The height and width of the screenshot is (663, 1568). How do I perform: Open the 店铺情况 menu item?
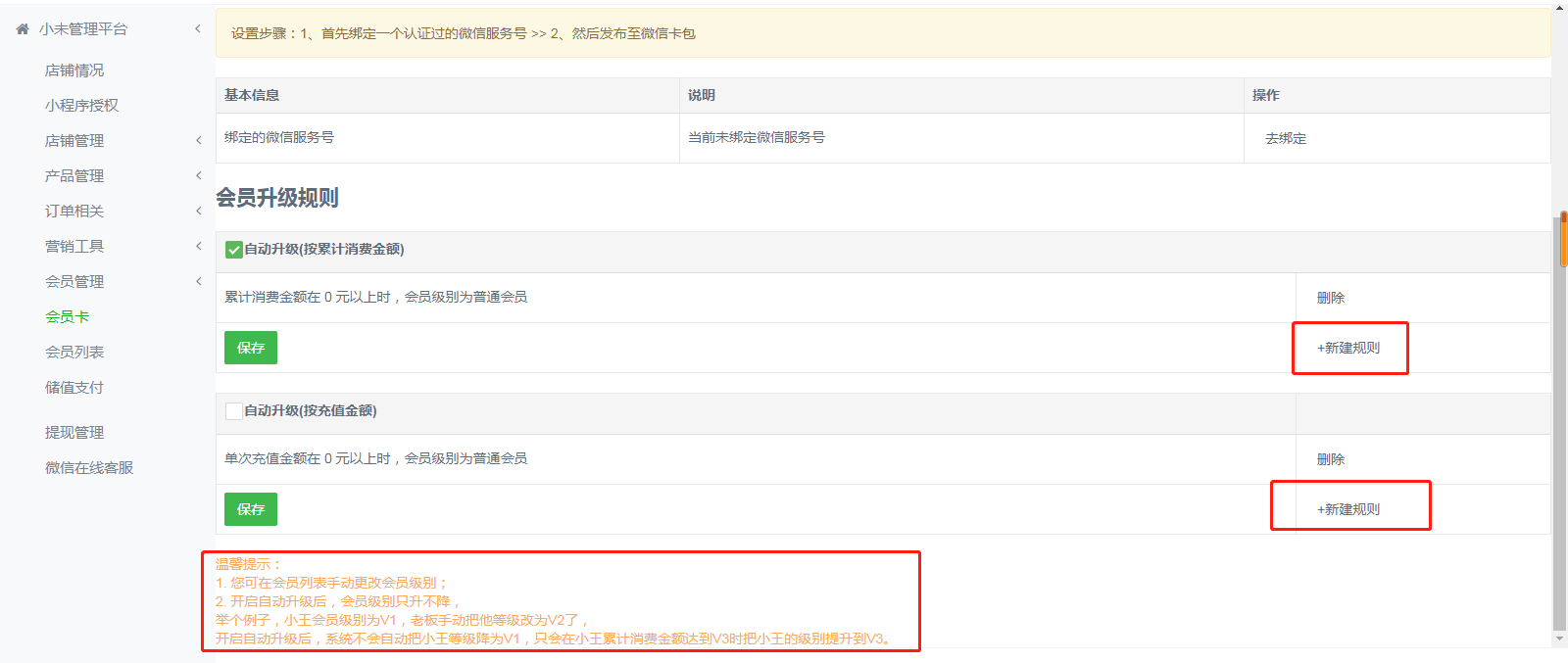point(74,71)
